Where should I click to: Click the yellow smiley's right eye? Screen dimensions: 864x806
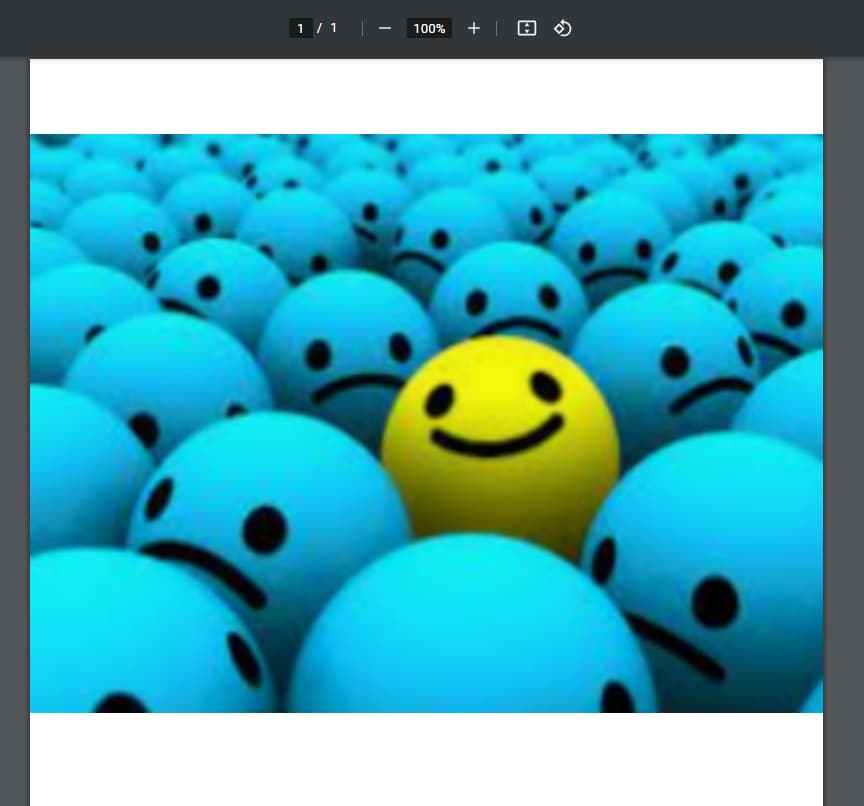(546, 387)
